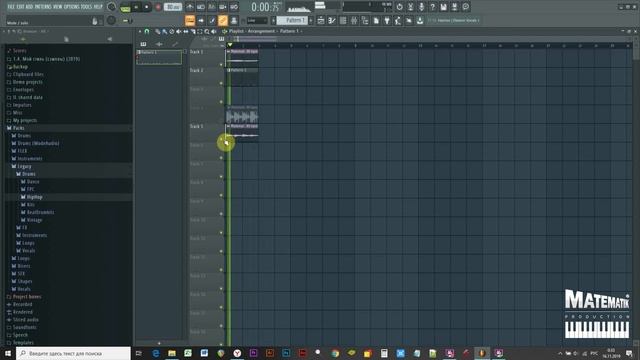
Task: Mute Track 5 using its green dot
Action: click(221, 139)
